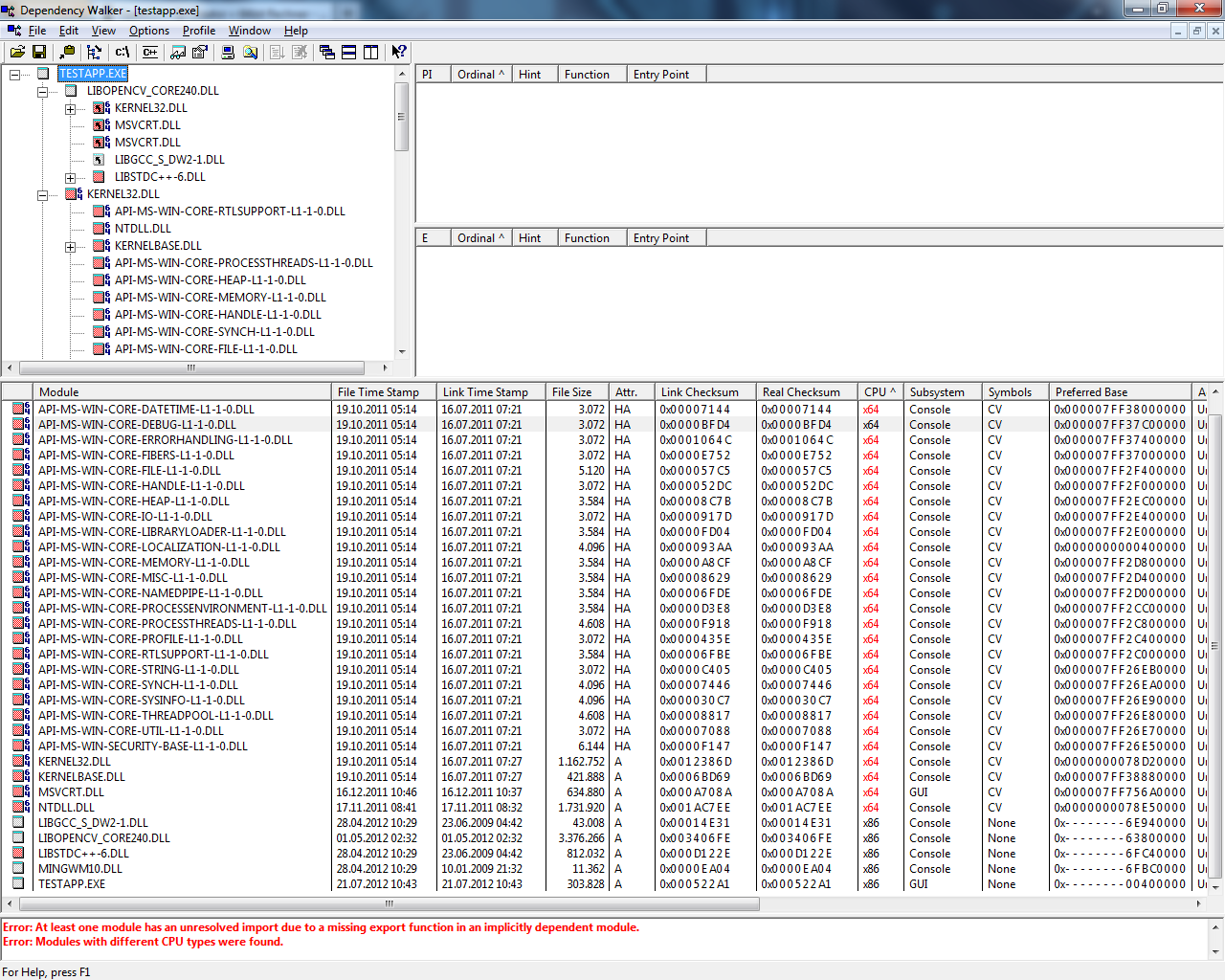Open the Help menu

click(x=296, y=31)
